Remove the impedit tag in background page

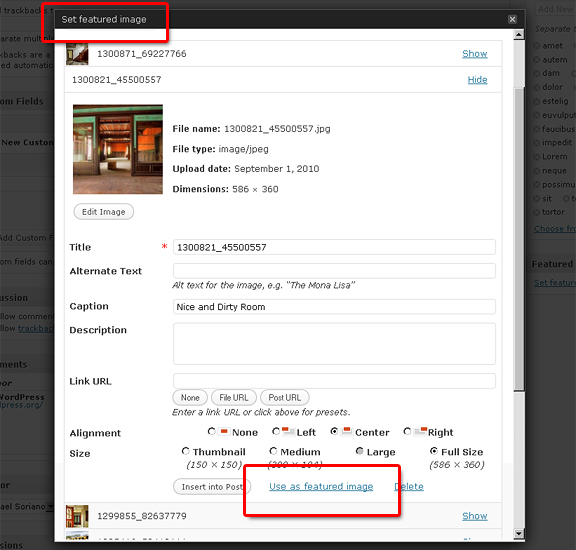point(537,143)
